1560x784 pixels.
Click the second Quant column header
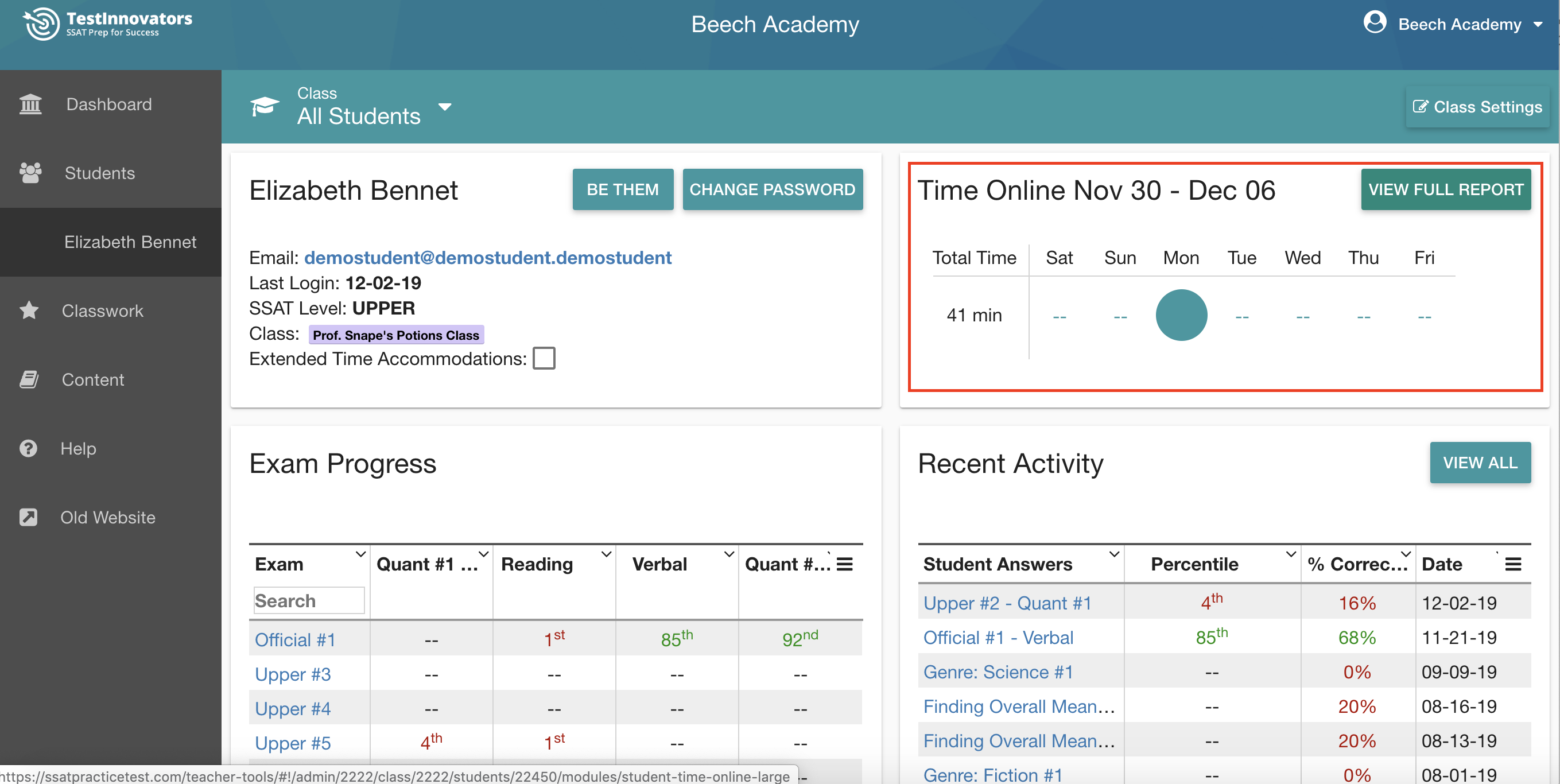[x=787, y=564]
